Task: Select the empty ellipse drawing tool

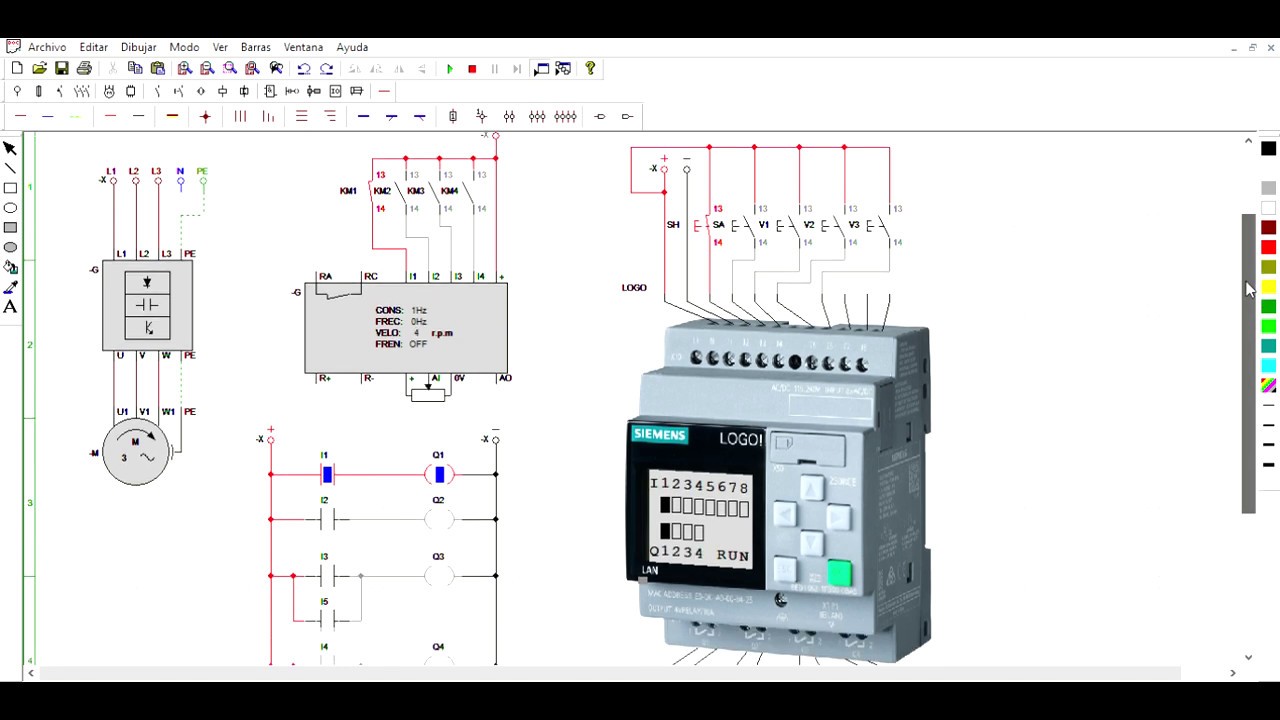Action: 10,208
